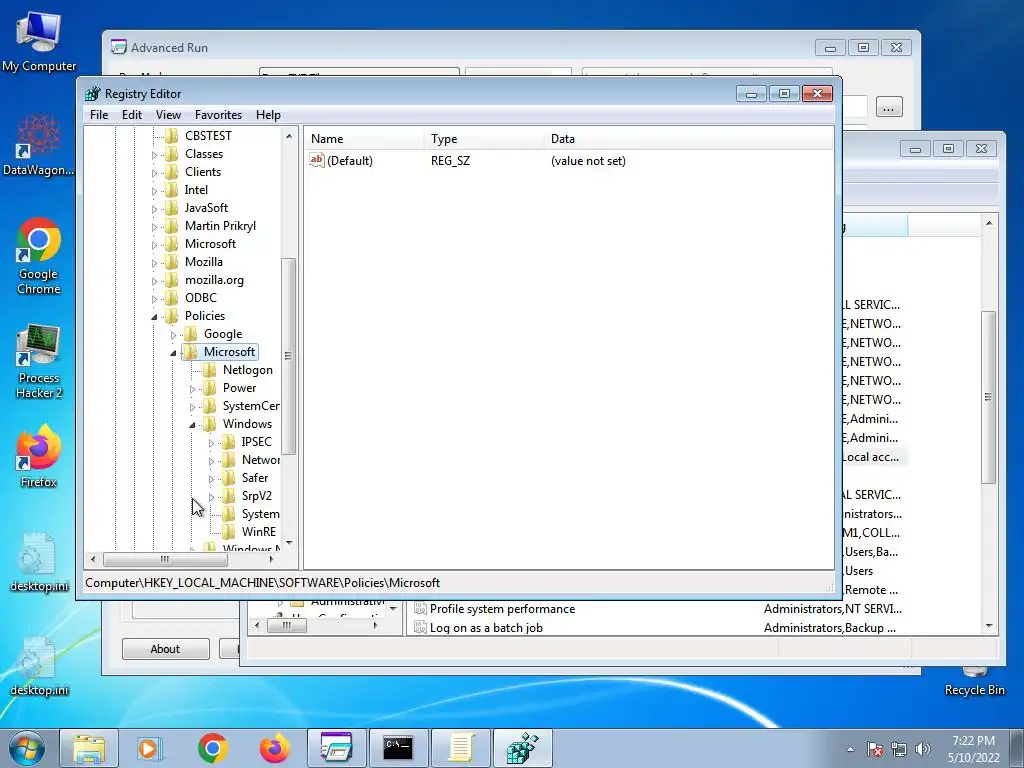
Task: Click the Name column header
Action: tap(364, 138)
